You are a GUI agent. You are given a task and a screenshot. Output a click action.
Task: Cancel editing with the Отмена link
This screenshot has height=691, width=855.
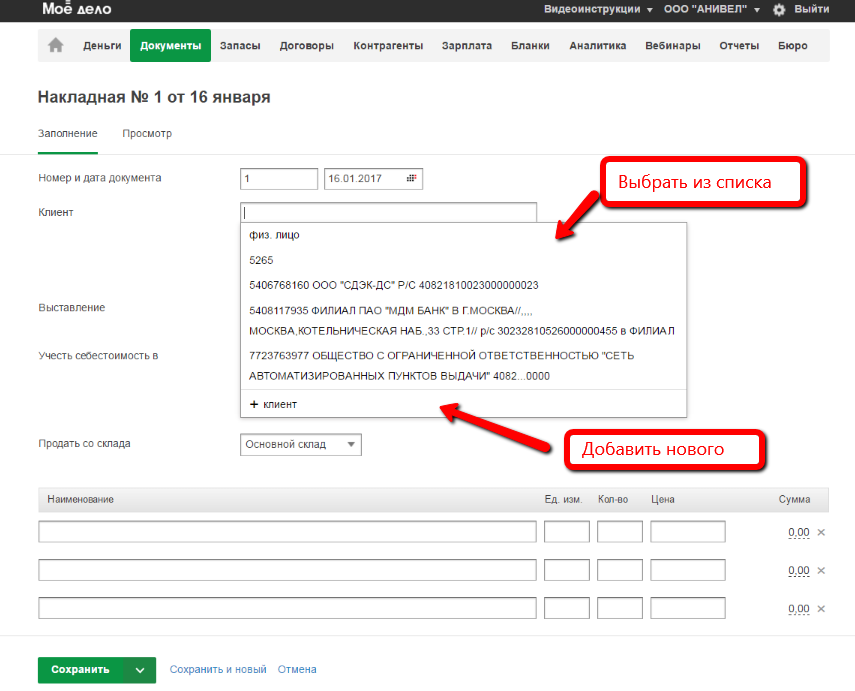(297, 670)
